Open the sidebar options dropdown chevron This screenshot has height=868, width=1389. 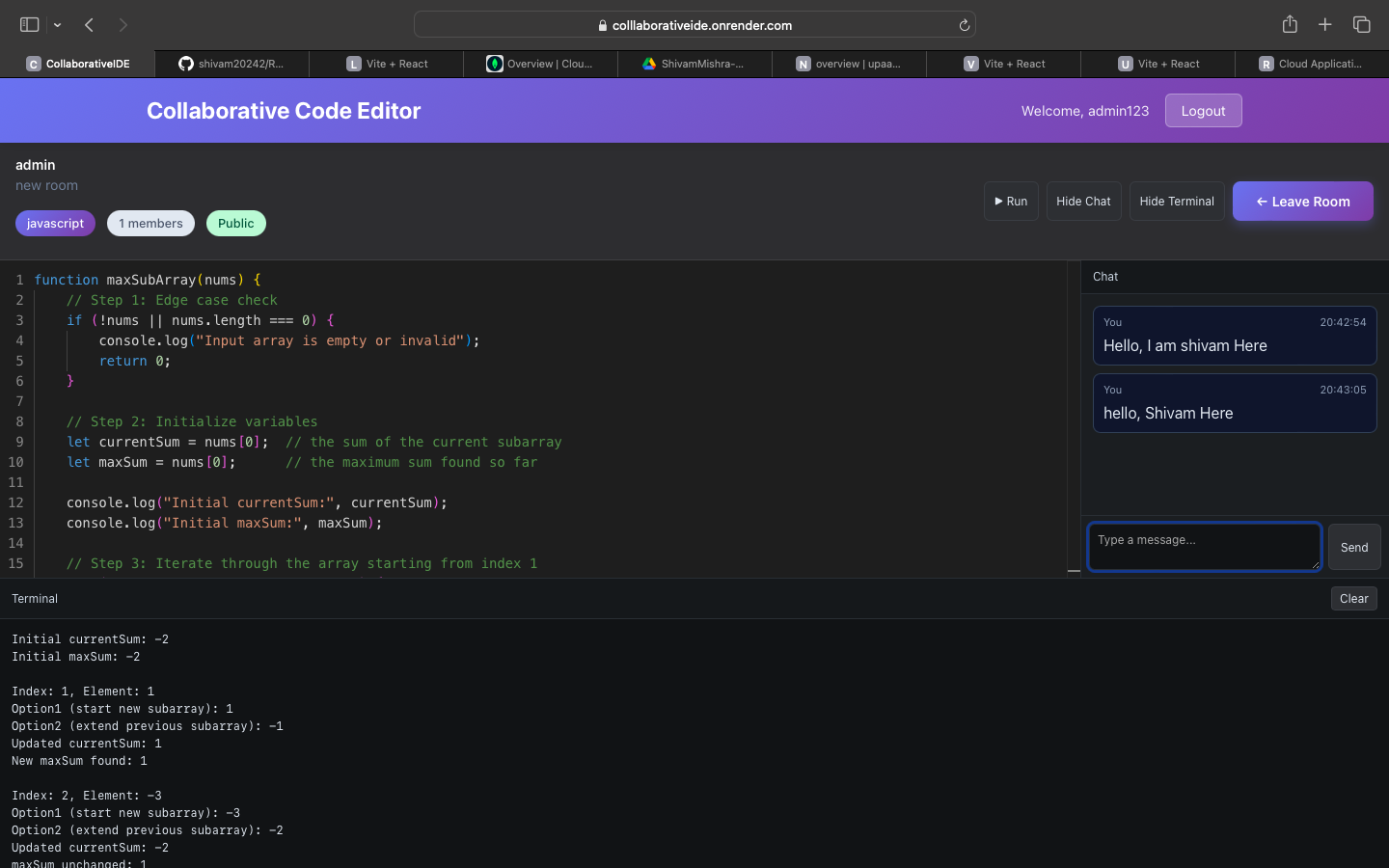coord(58,25)
